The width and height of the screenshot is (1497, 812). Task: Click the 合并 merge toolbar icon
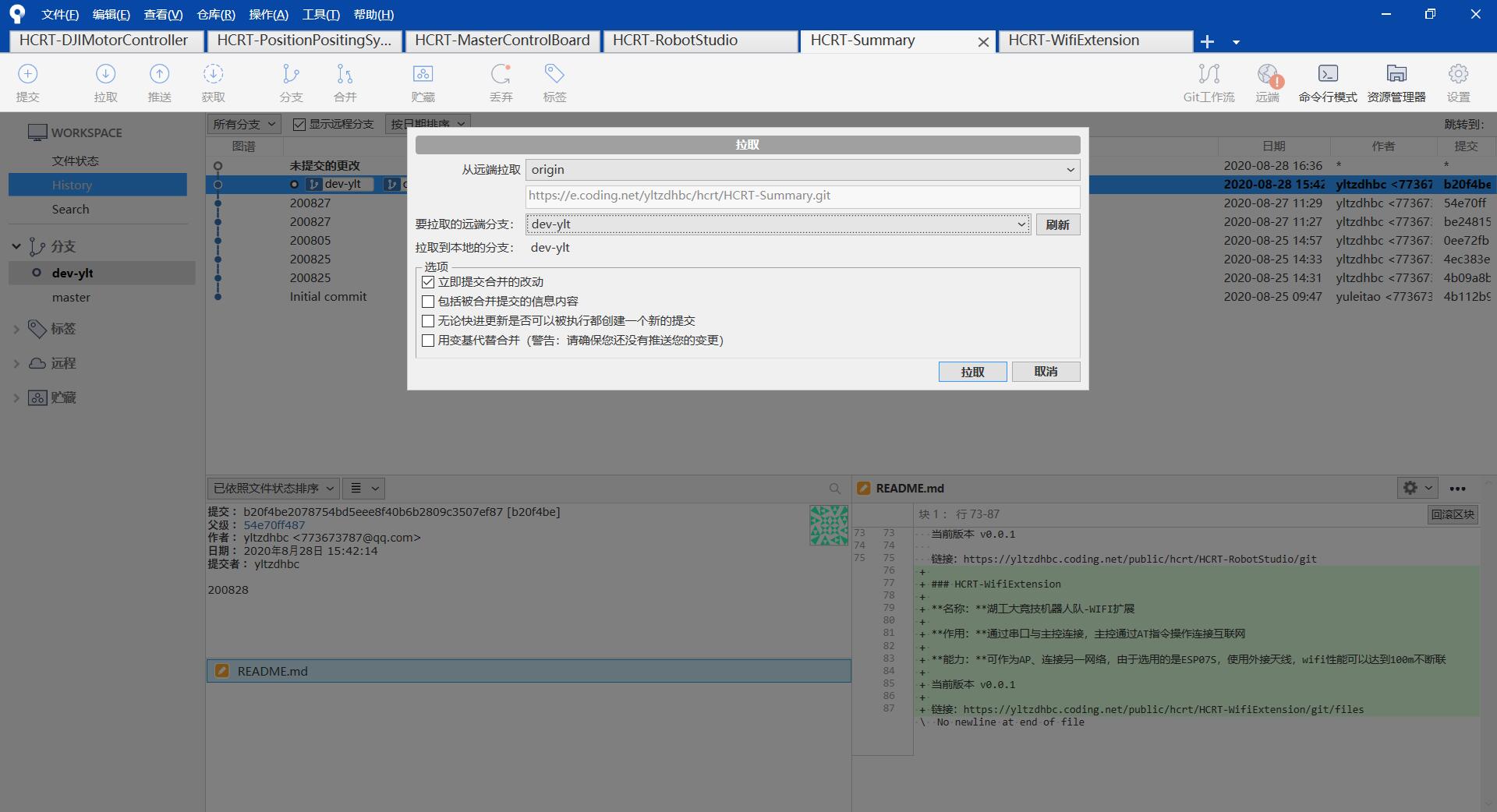345,74
